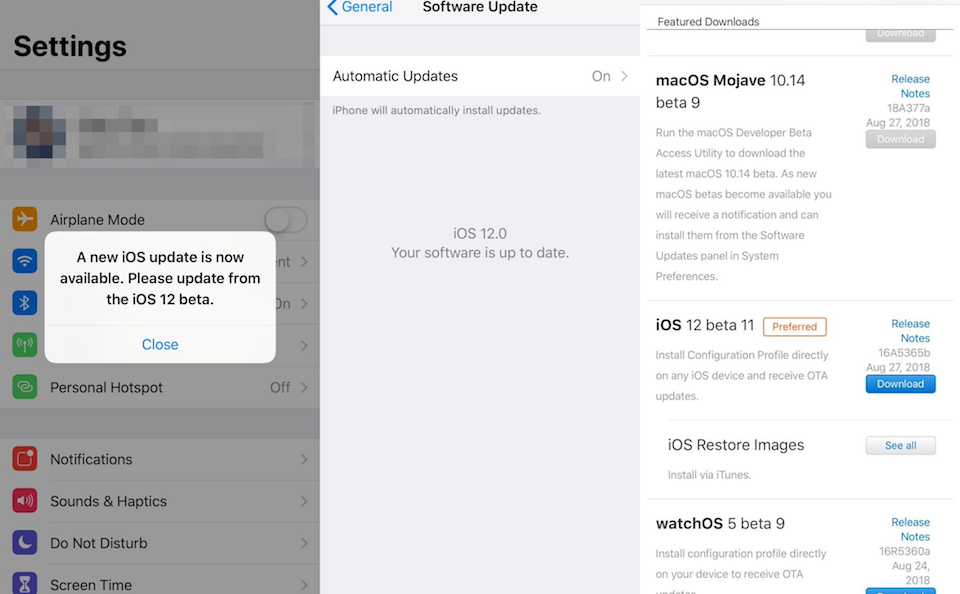Viewport: 960px width, 594px height.
Task: Navigate back to General settings
Action: coord(359,7)
